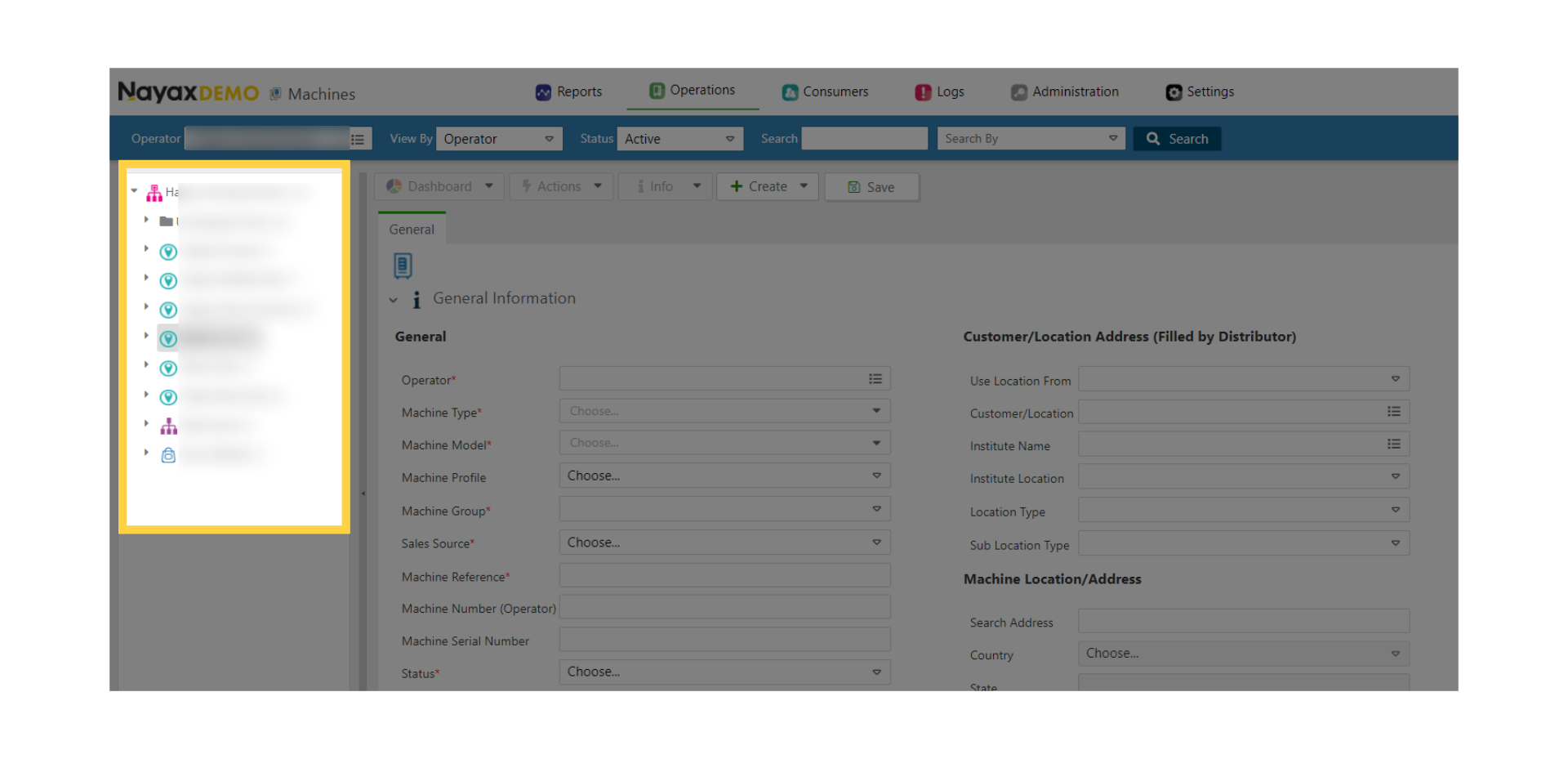This screenshot has width=1568, height=759.
Task: Click the info icon beside General Information
Action: pyautogui.click(x=416, y=300)
